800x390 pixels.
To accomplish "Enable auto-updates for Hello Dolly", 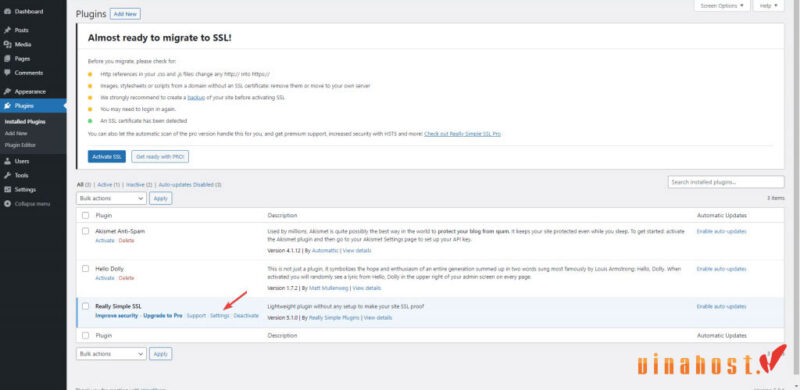I will [x=721, y=269].
